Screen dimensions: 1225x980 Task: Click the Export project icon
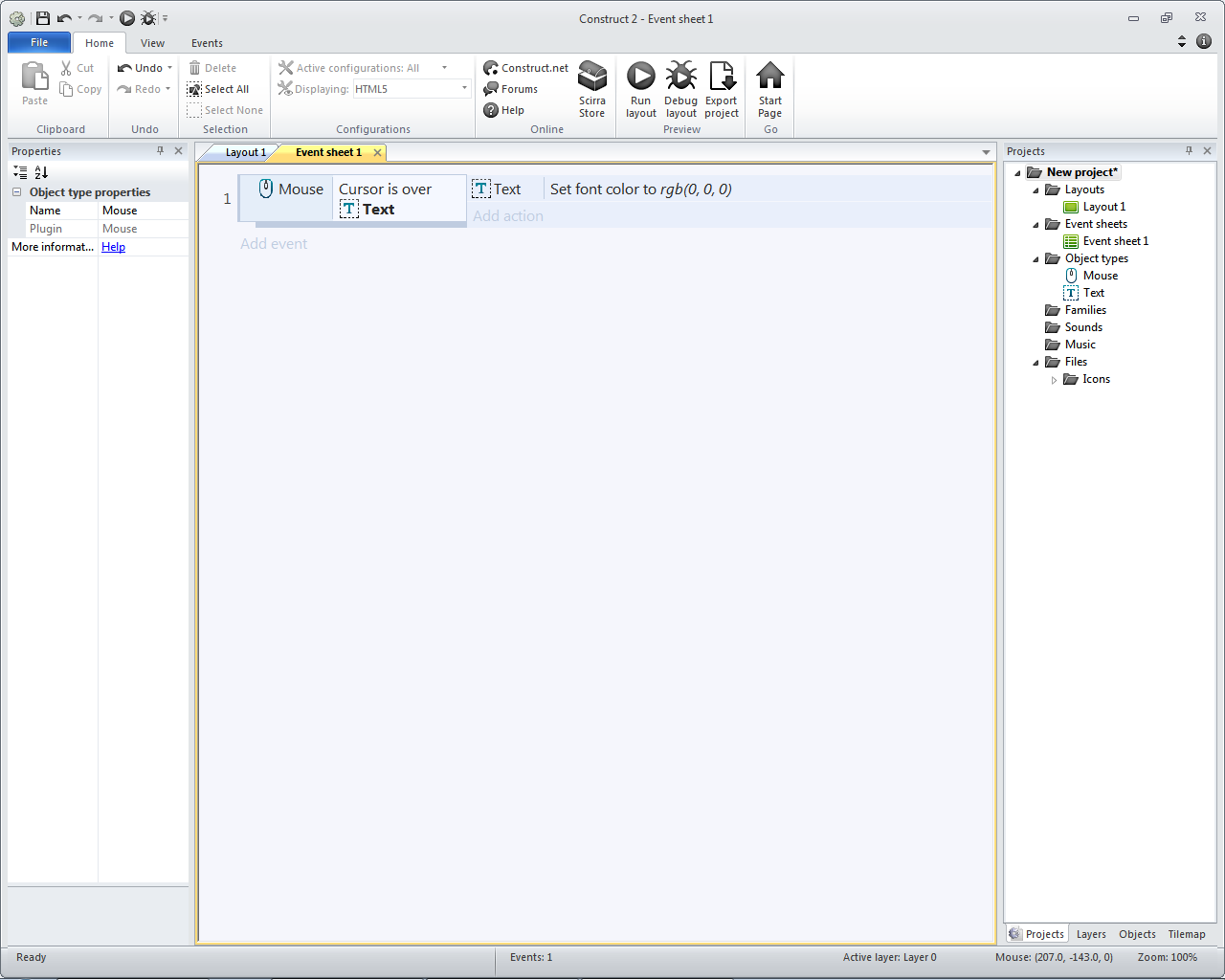(x=722, y=77)
